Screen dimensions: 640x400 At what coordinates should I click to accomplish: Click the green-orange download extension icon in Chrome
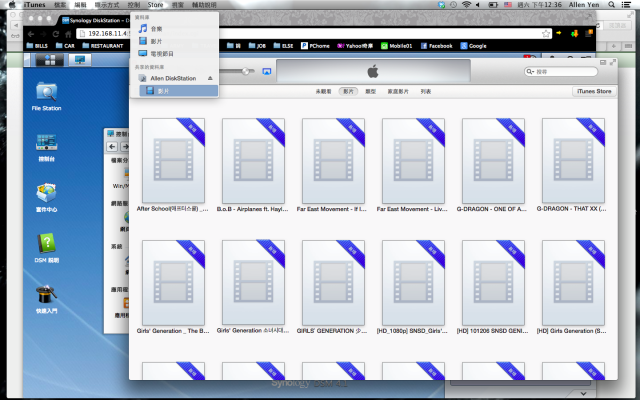574,33
